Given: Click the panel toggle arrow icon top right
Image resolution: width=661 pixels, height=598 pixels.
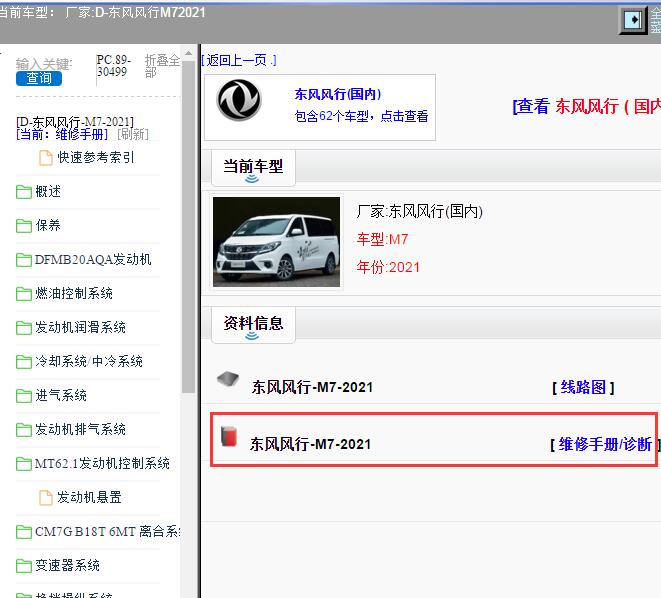Looking at the screenshot, I should pyautogui.click(x=633, y=20).
